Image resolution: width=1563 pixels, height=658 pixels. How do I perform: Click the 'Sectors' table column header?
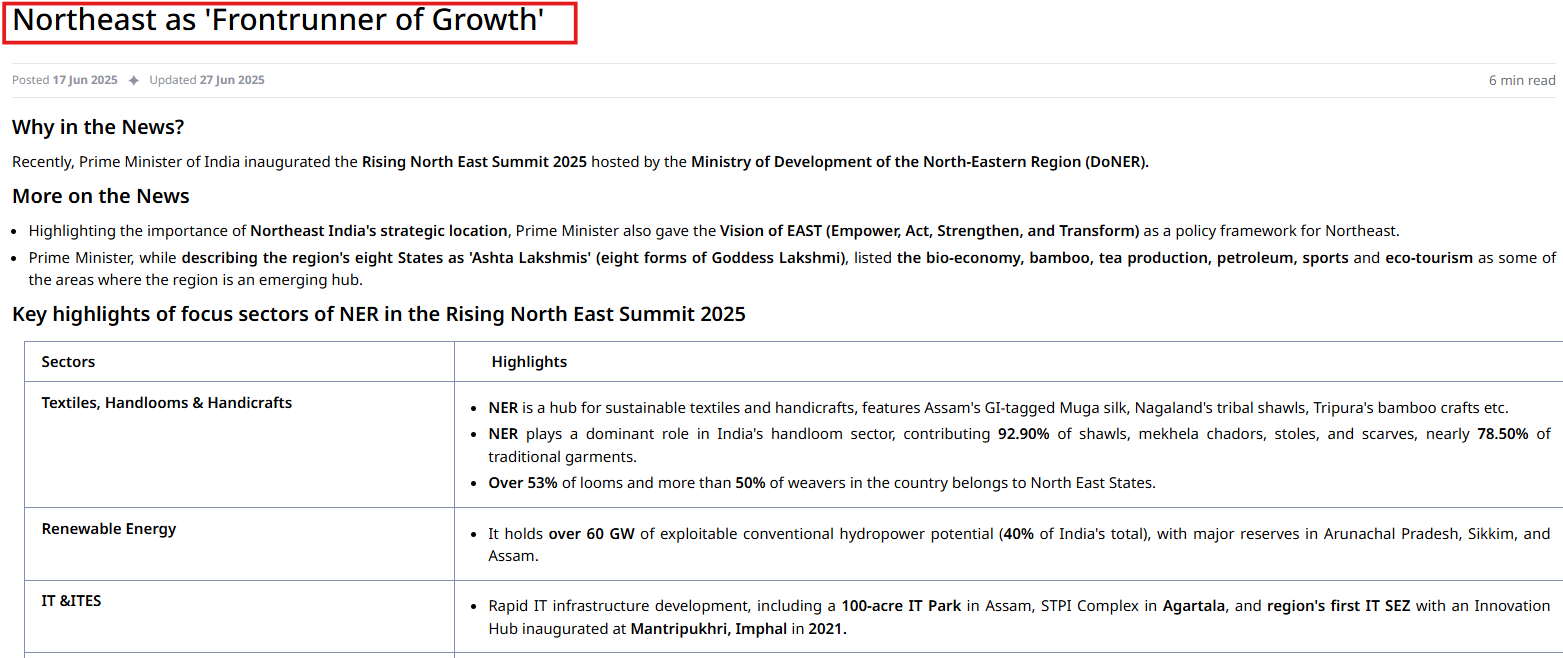point(68,362)
